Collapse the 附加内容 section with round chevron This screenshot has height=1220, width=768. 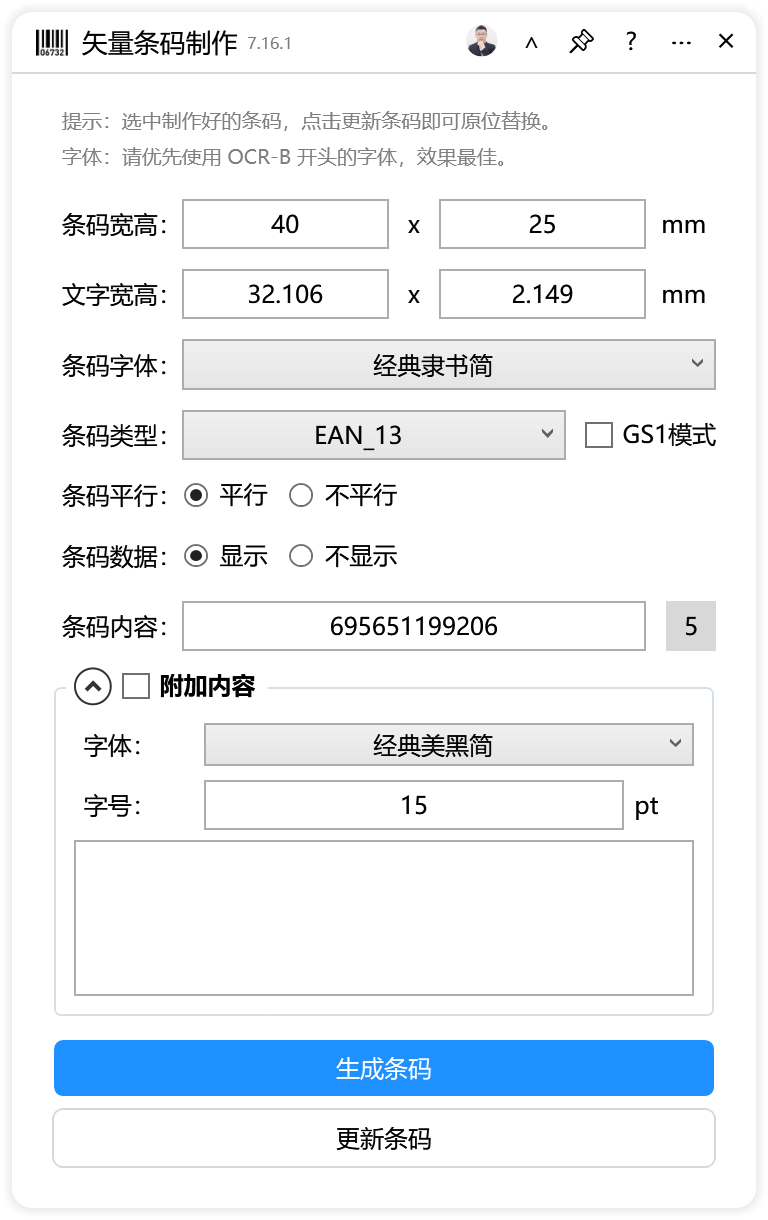click(93, 686)
